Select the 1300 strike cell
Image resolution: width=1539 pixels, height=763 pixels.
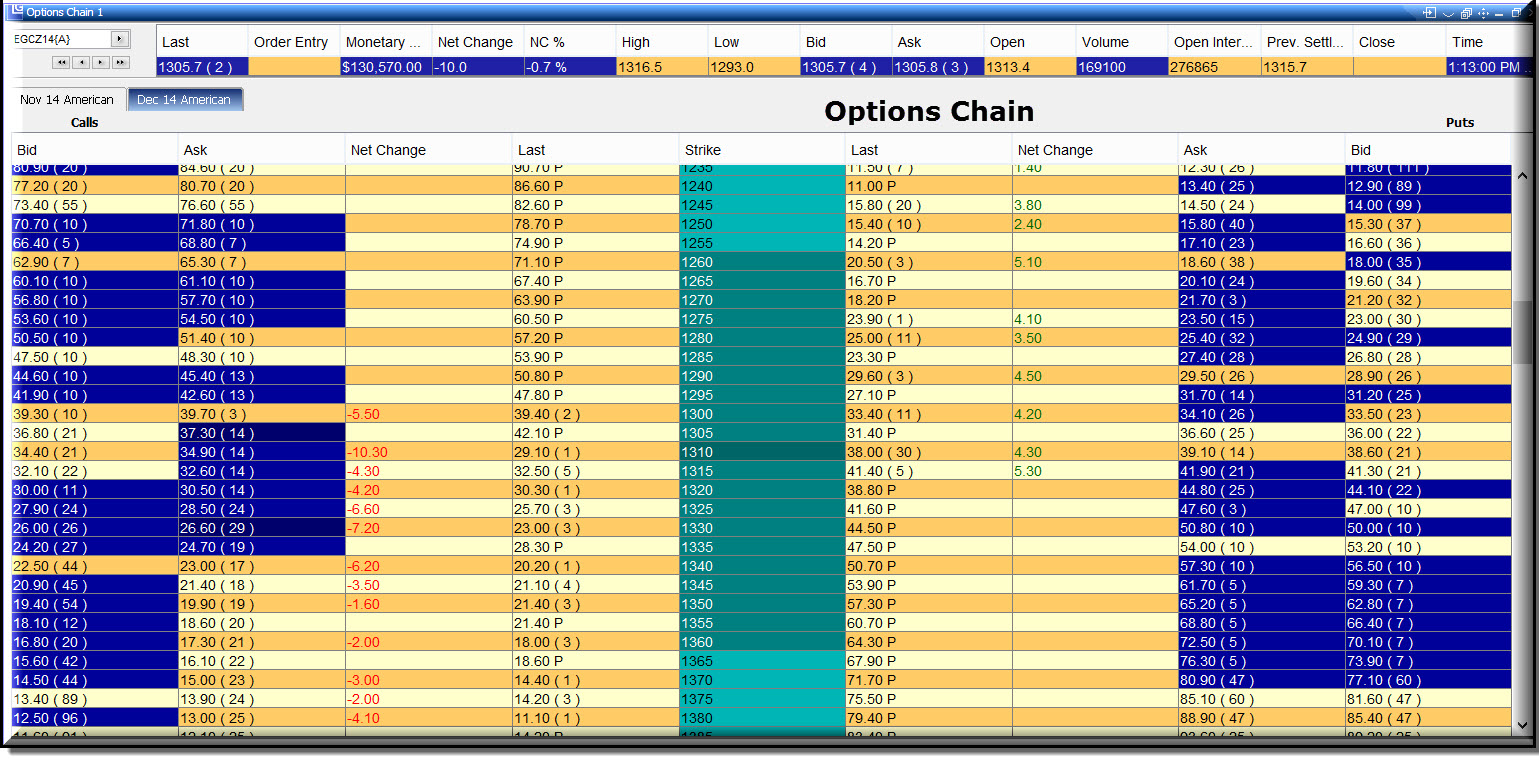point(762,414)
